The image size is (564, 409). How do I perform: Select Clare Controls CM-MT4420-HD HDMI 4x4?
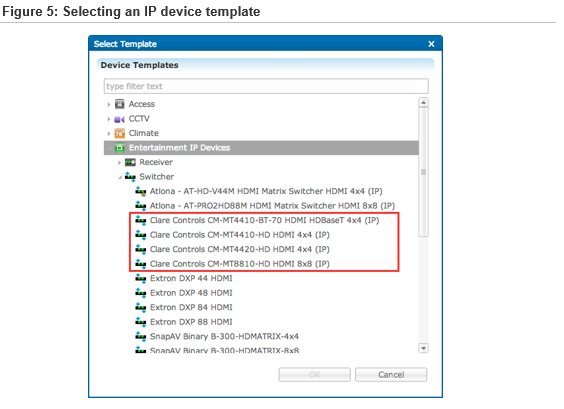point(240,249)
